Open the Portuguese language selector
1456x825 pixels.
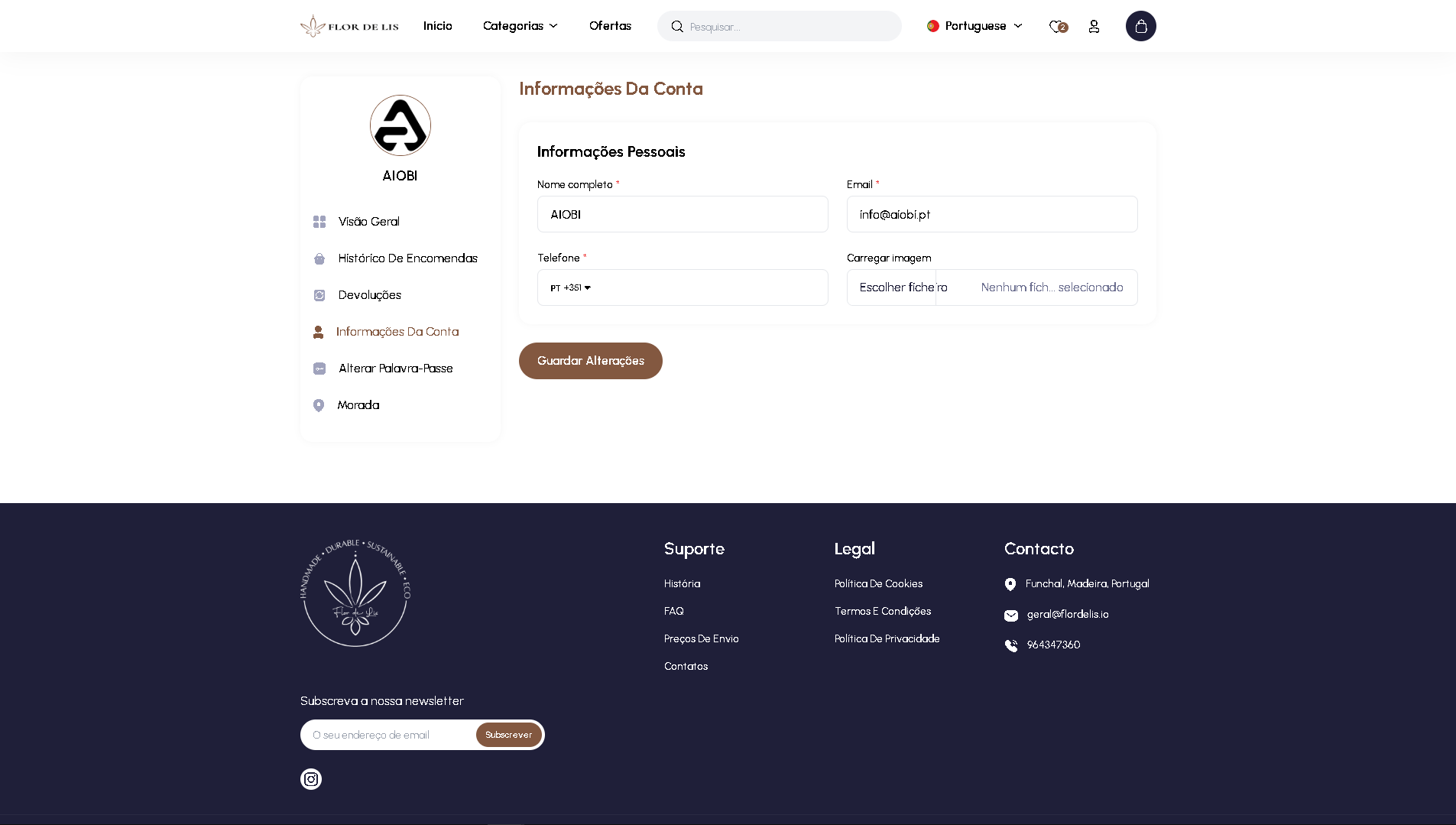(974, 25)
